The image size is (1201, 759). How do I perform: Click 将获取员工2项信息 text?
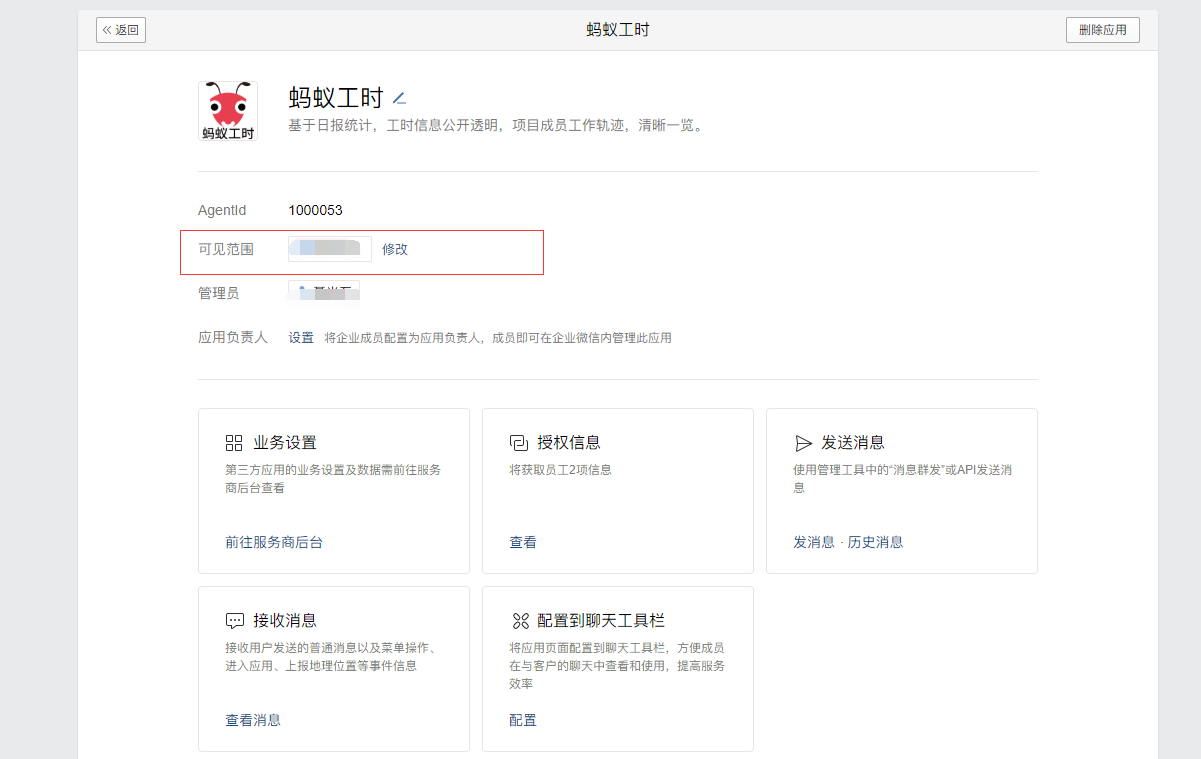coord(560,470)
